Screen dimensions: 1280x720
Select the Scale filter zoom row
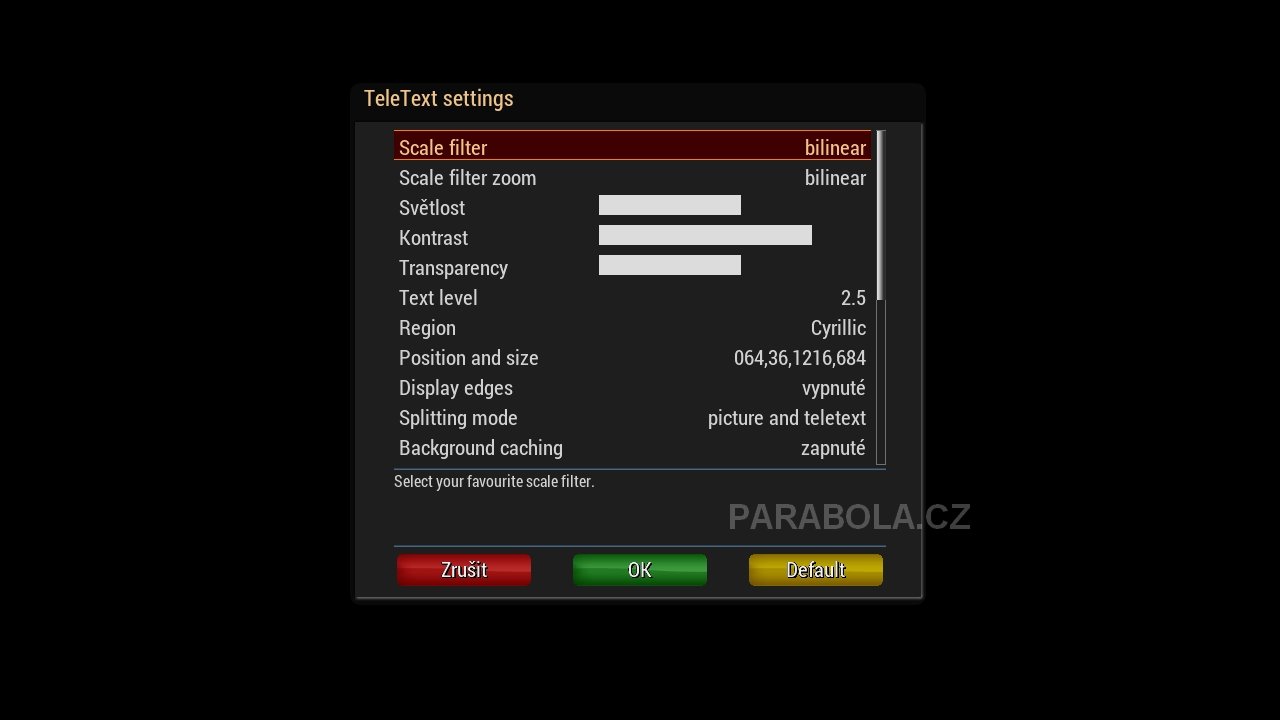point(632,177)
